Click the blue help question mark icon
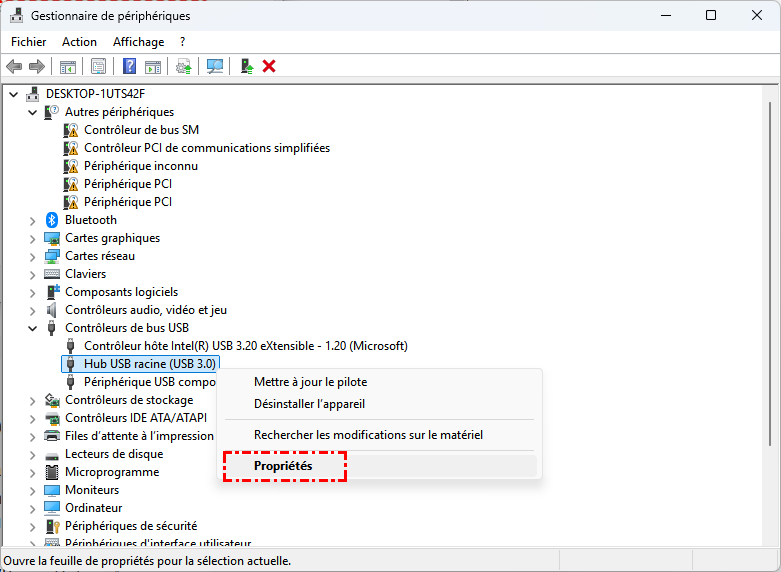The image size is (781, 572). pyautogui.click(x=129, y=66)
